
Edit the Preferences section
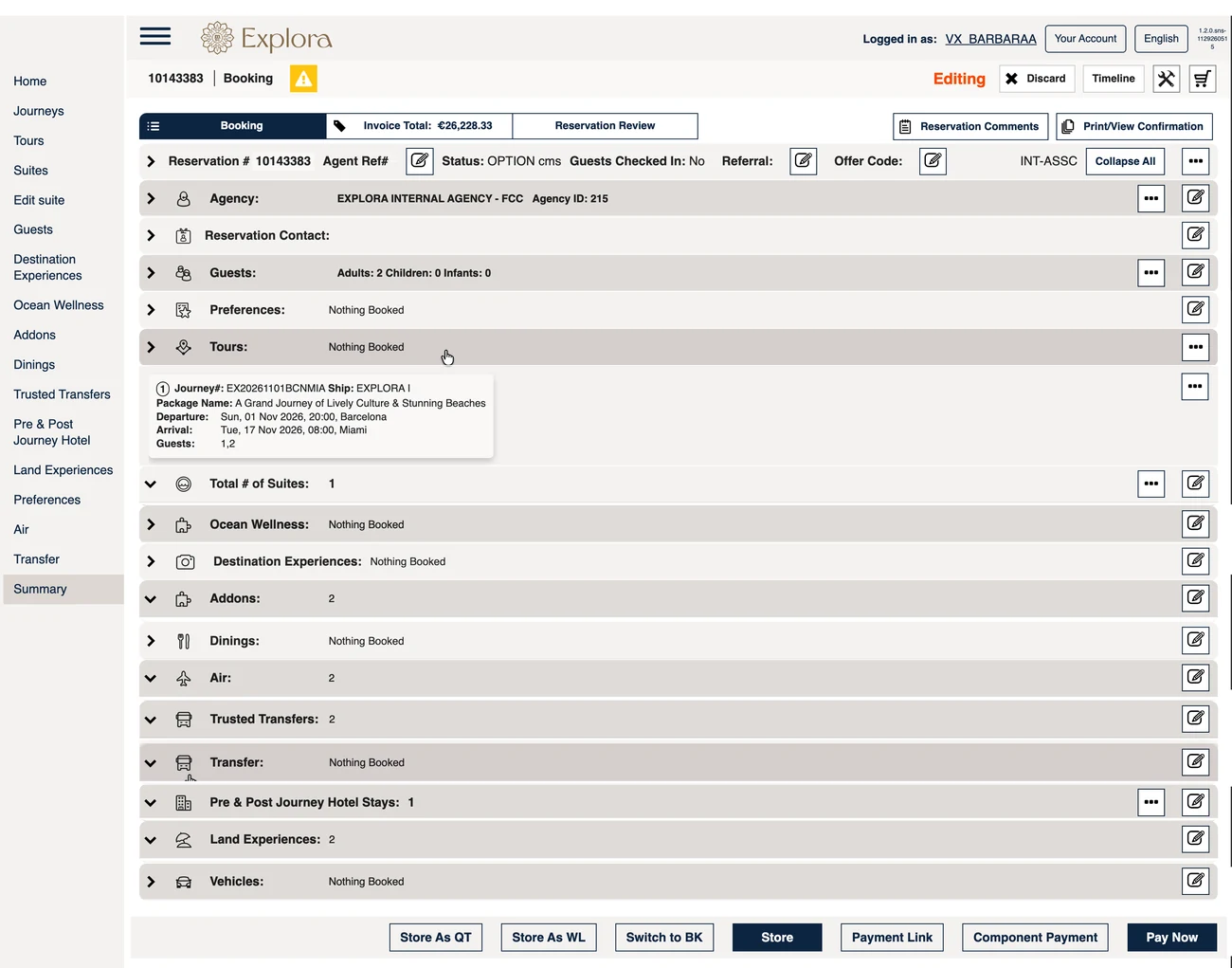coord(1196,310)
